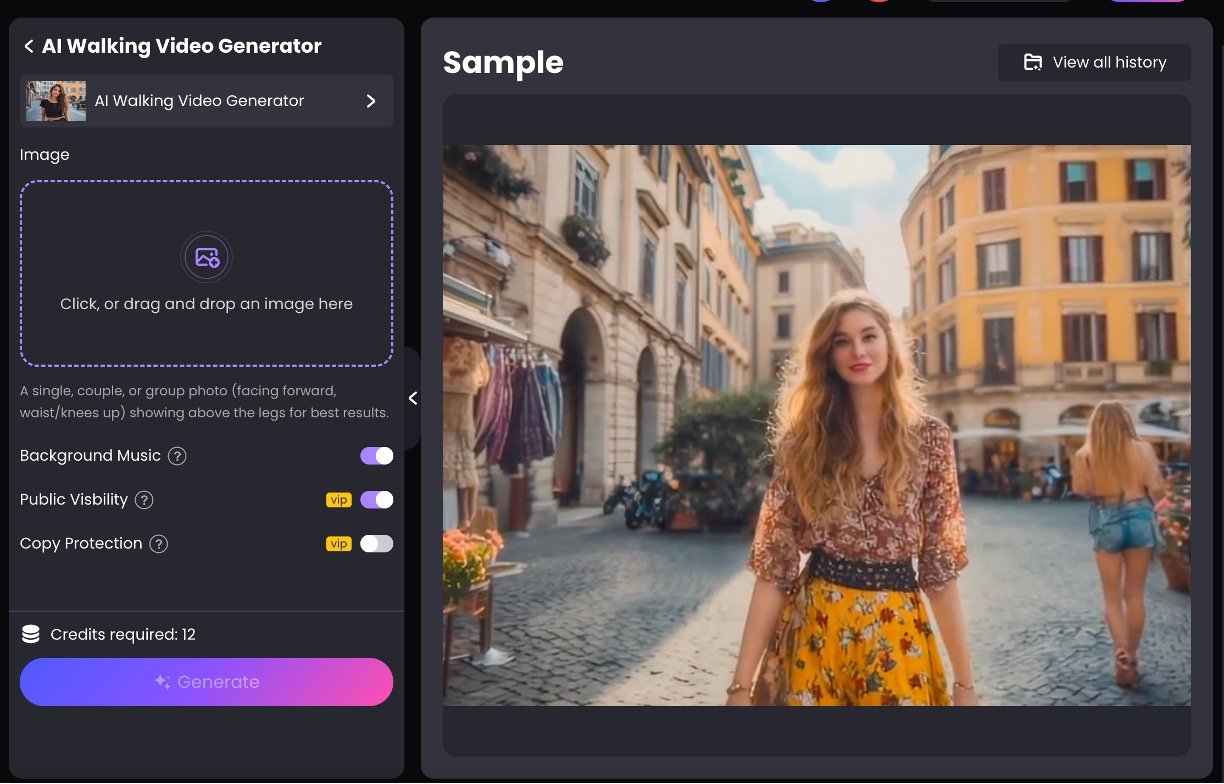Click the vip badge next to Public Visibility
The width and height of the screenshot is (1224, 784).
point(339,500)
